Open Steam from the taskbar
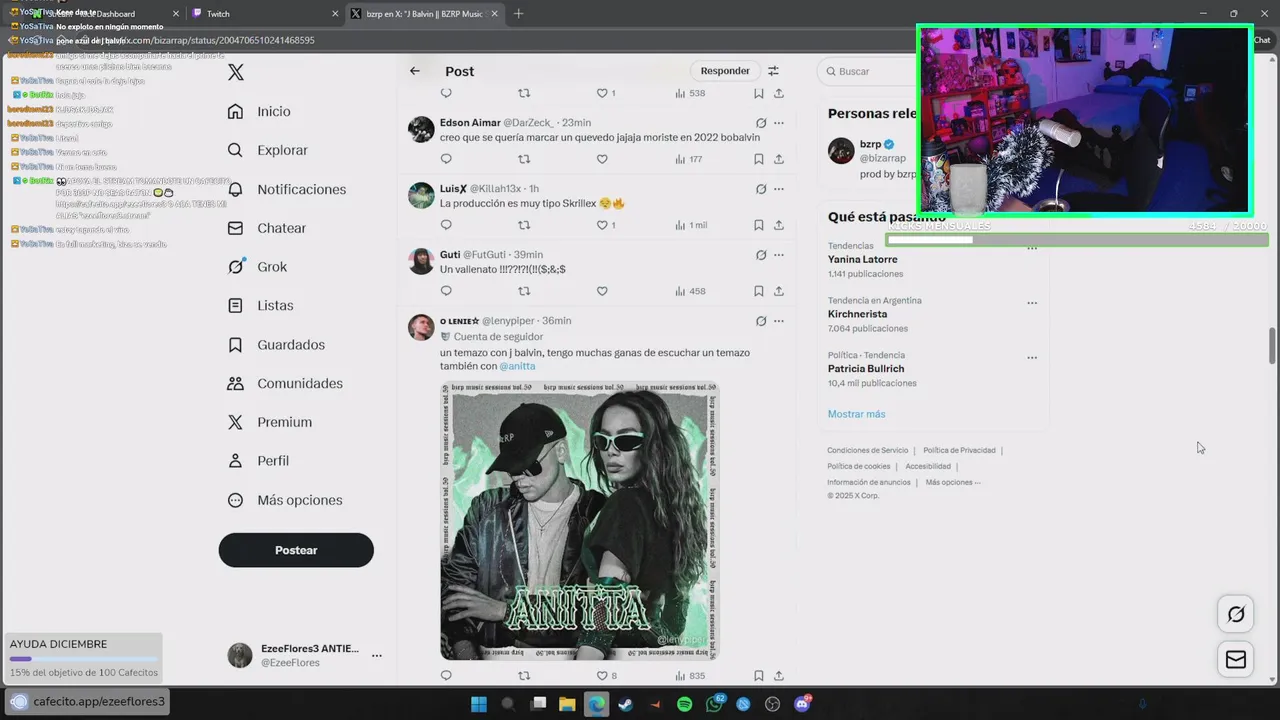 pos(625,704)
